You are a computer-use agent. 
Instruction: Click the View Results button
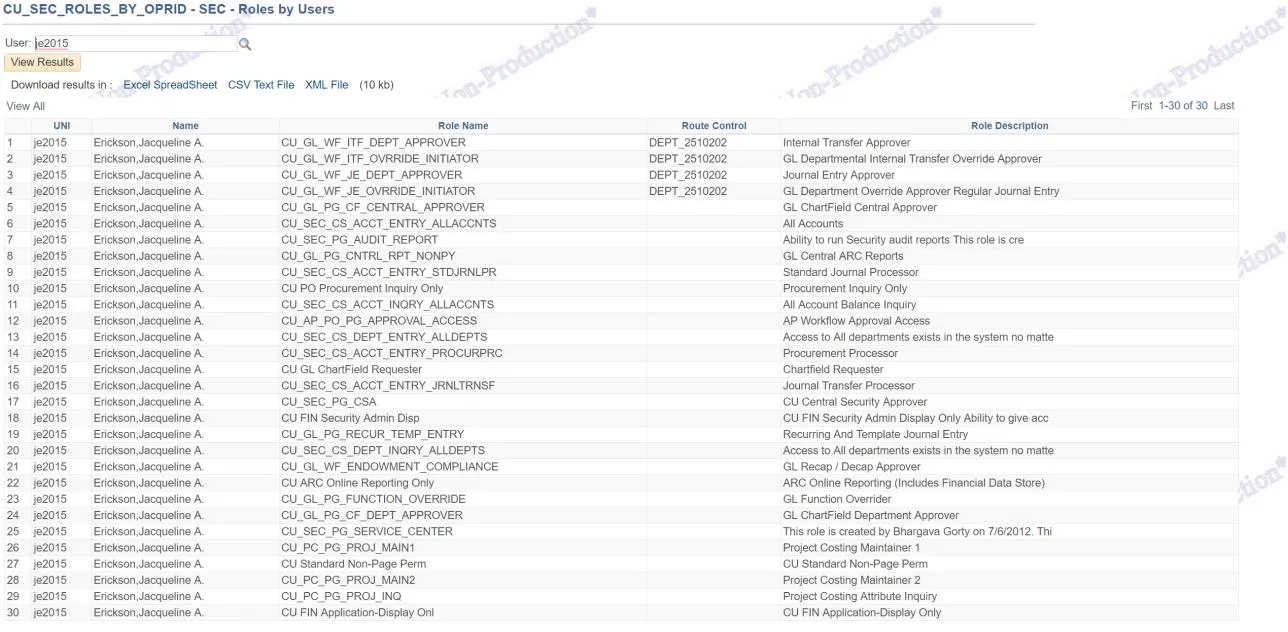[42, 62]
